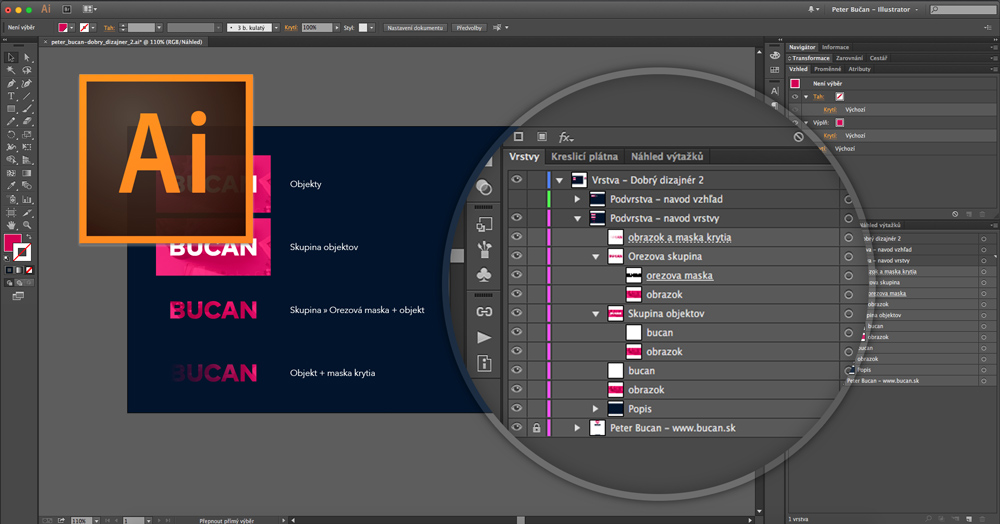Click the actions play icon in magnified dock

tap(484, 338)
